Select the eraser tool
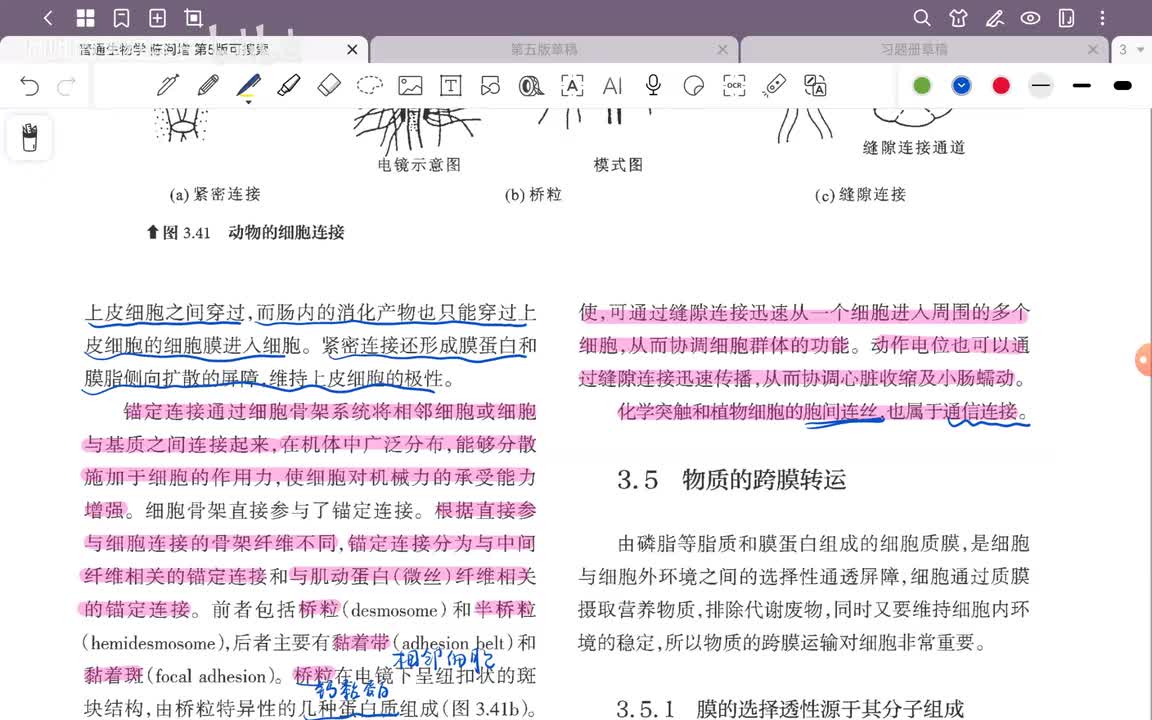The width and height of the screenshot is (1152, 720). [x=329, y=85]
